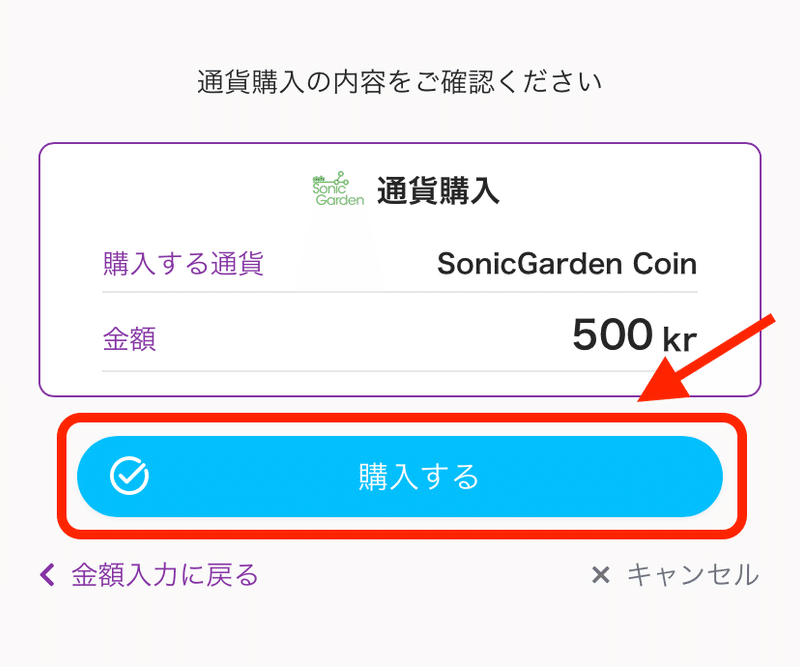800x667 pixels.
Task: Click the 購入する text on blue button
Action: coord(419,477)
